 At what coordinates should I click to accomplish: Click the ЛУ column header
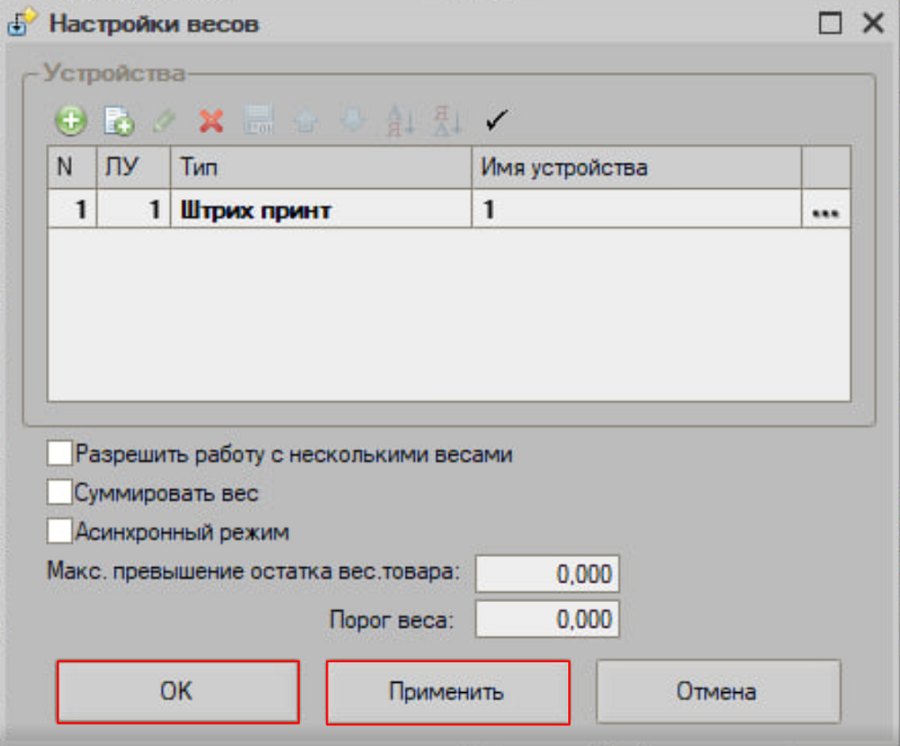pyautogui.click(x=134, y=167)
